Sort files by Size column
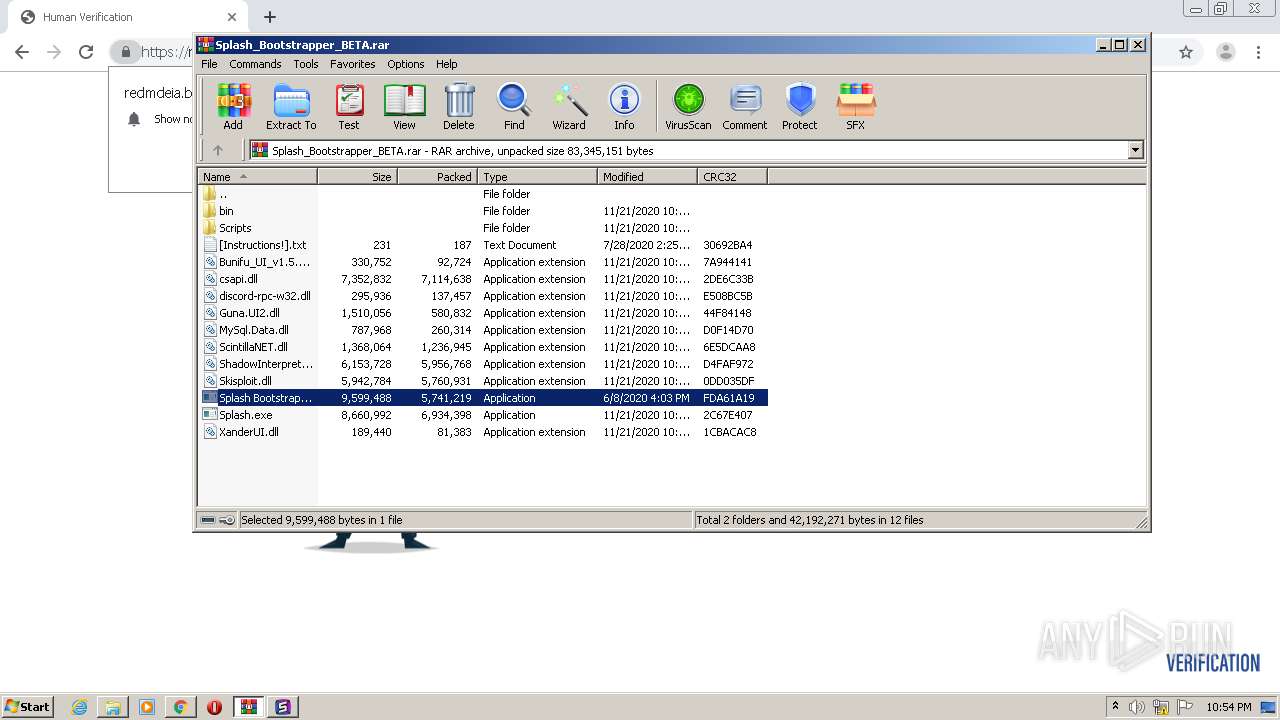 (x=357, y=176)
